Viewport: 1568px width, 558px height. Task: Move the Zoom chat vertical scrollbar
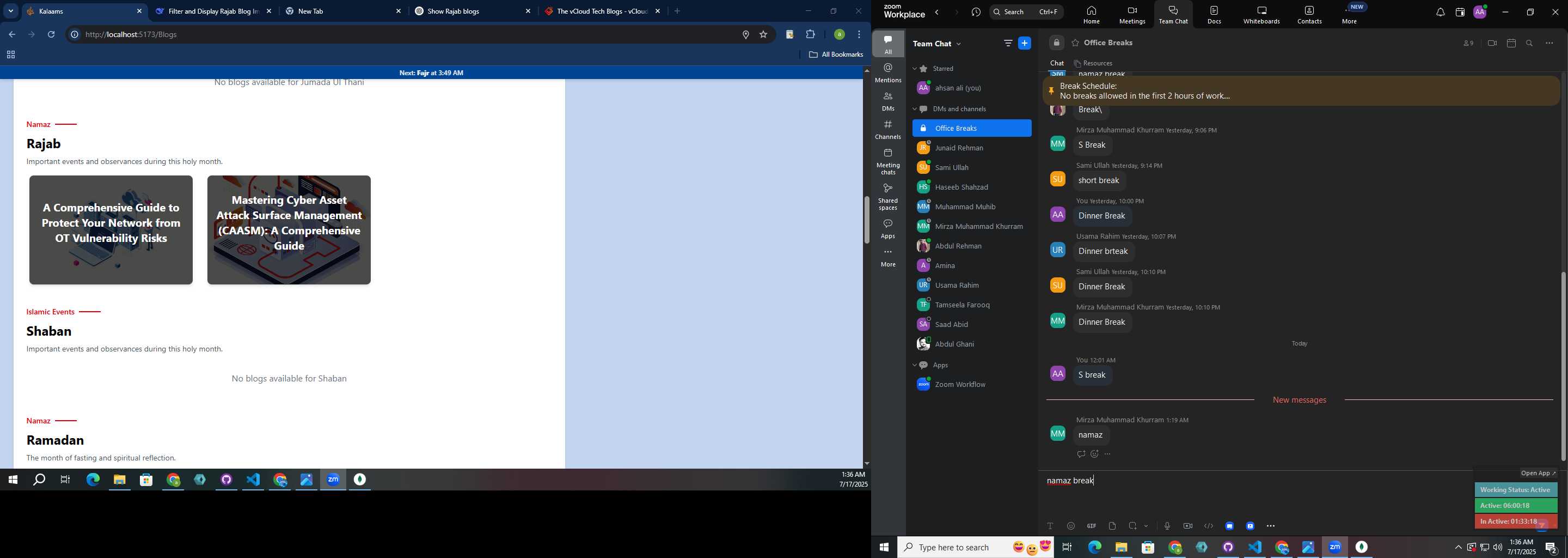(x=1563, y=366)
